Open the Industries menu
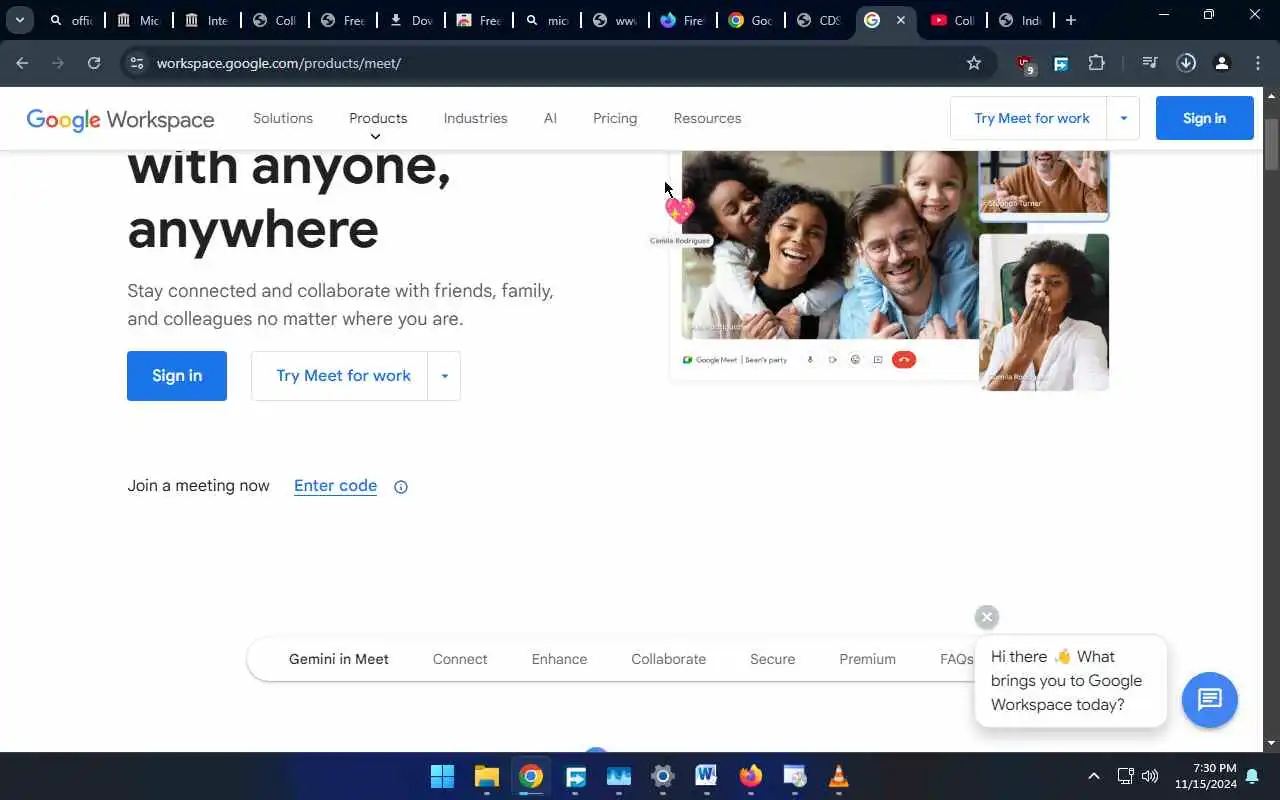The width and height of the screenshot is (1280, 800). pyautogui.click(x=475, y=118)
